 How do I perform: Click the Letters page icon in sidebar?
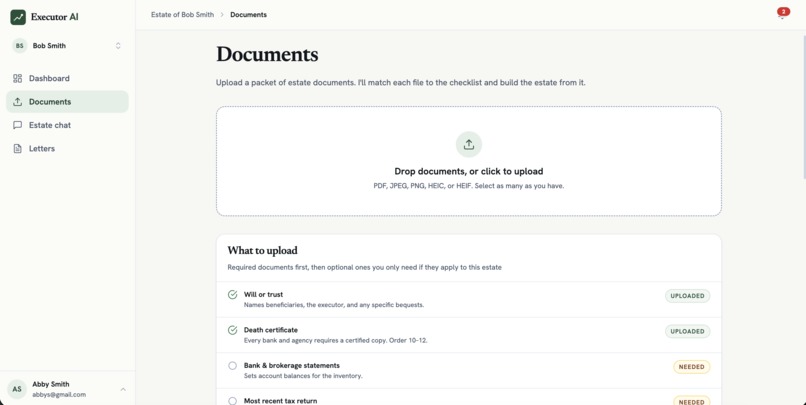pyautogui.click(x=17, y=149)
